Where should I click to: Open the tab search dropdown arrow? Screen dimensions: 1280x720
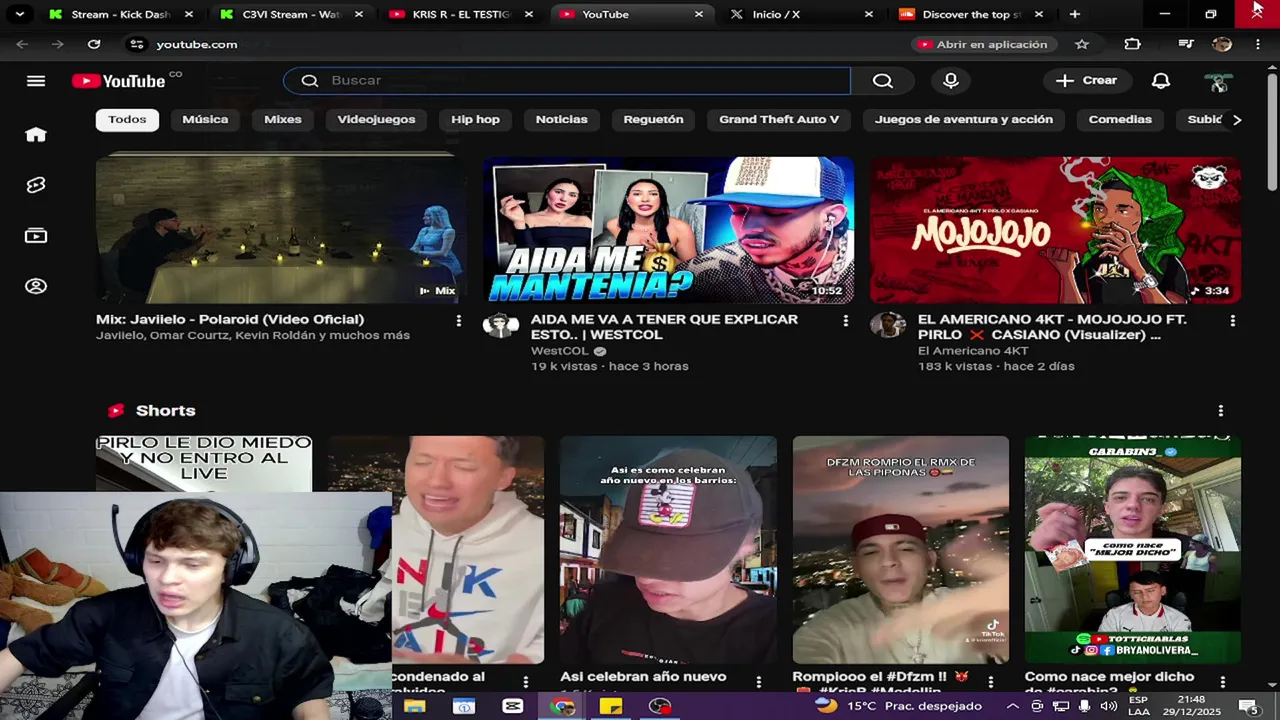tap(19, 14)
